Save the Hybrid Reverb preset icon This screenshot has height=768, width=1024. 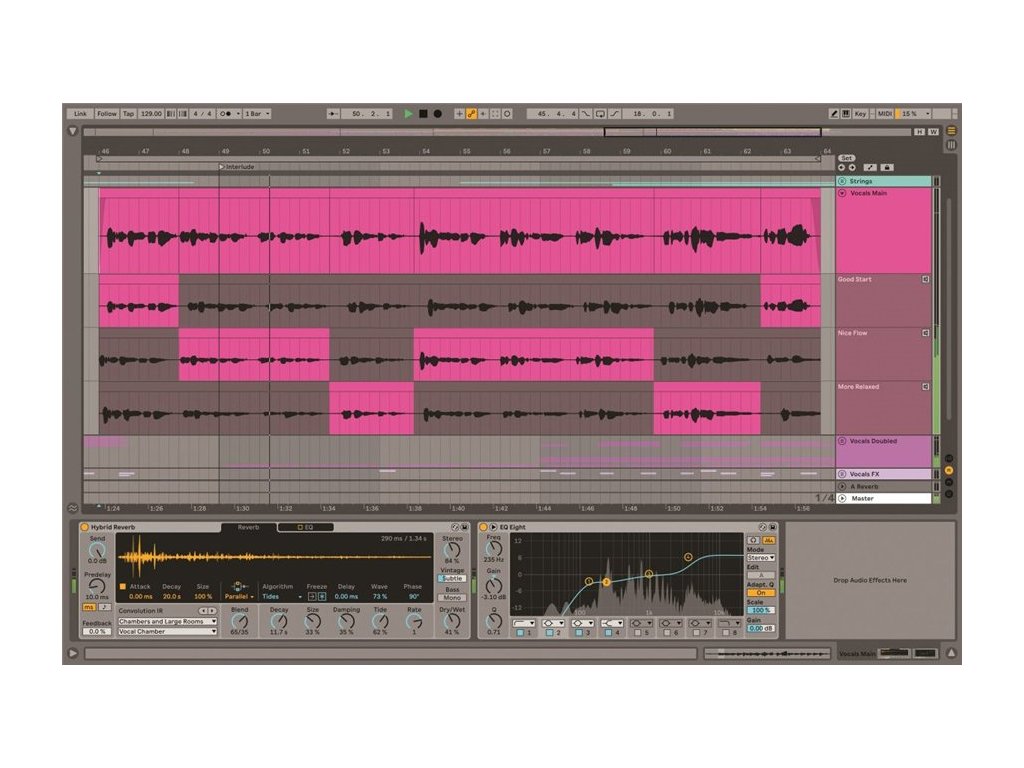tap(465, 527)
